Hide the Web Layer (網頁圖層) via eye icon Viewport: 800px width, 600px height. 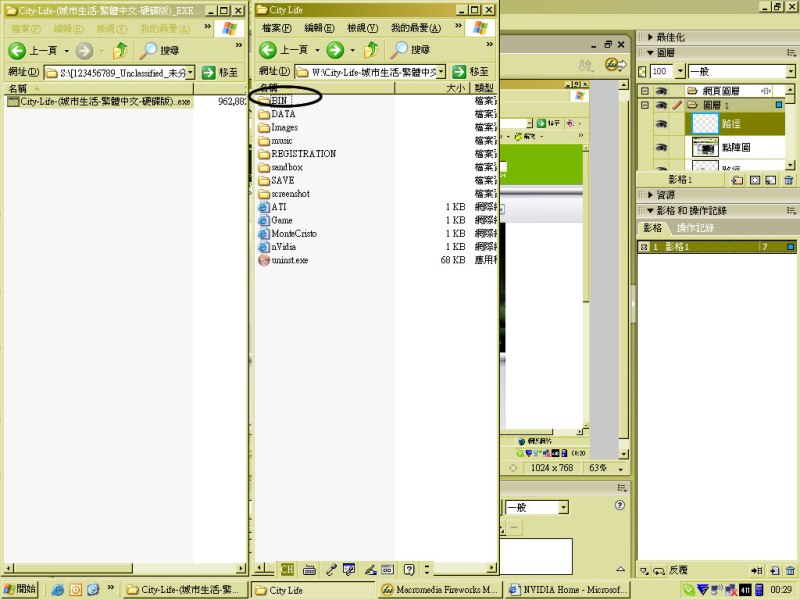pos(661,91)
